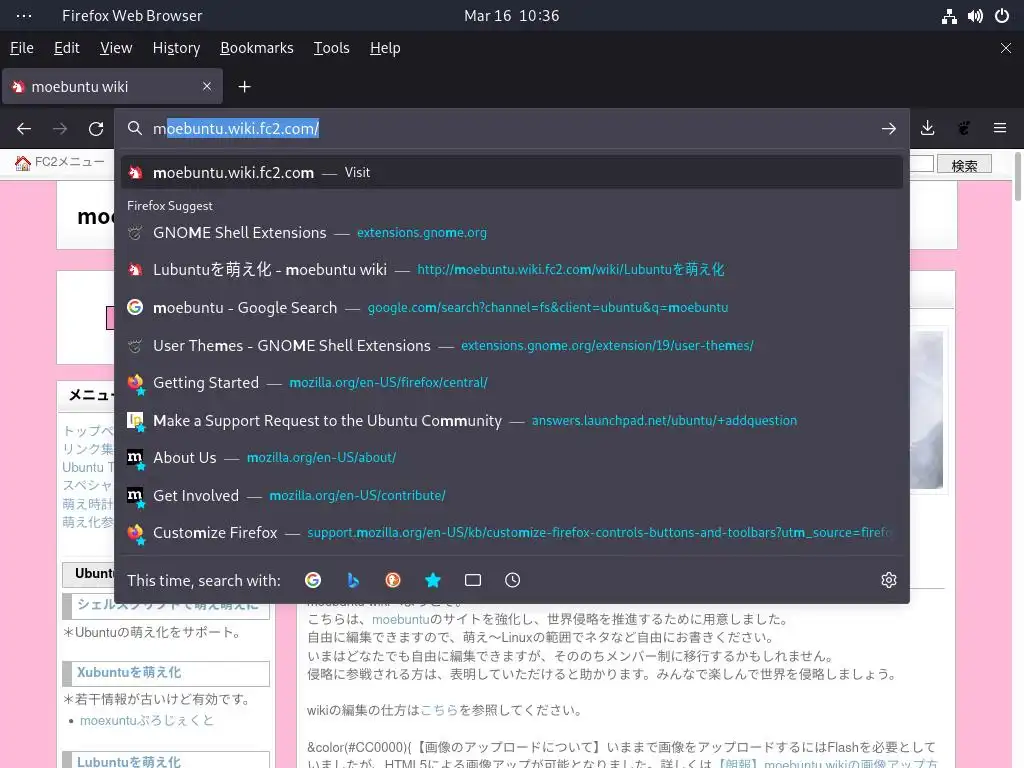Select moebuntu - Google Search suggestion
This screenshot has height=768, width=1024.
[x=511, y=308]
